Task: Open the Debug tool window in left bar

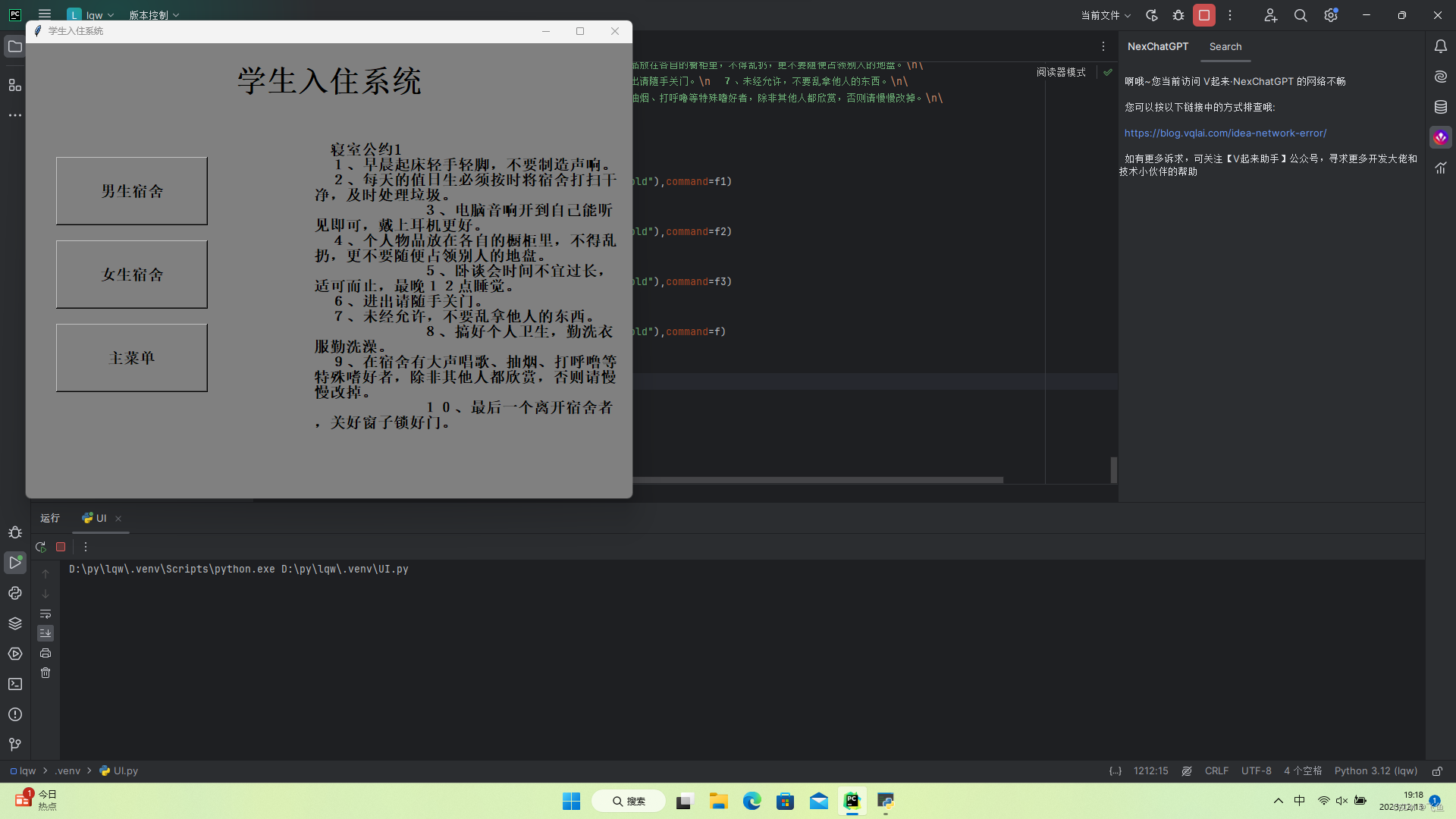Action: [x=15, y=532]
